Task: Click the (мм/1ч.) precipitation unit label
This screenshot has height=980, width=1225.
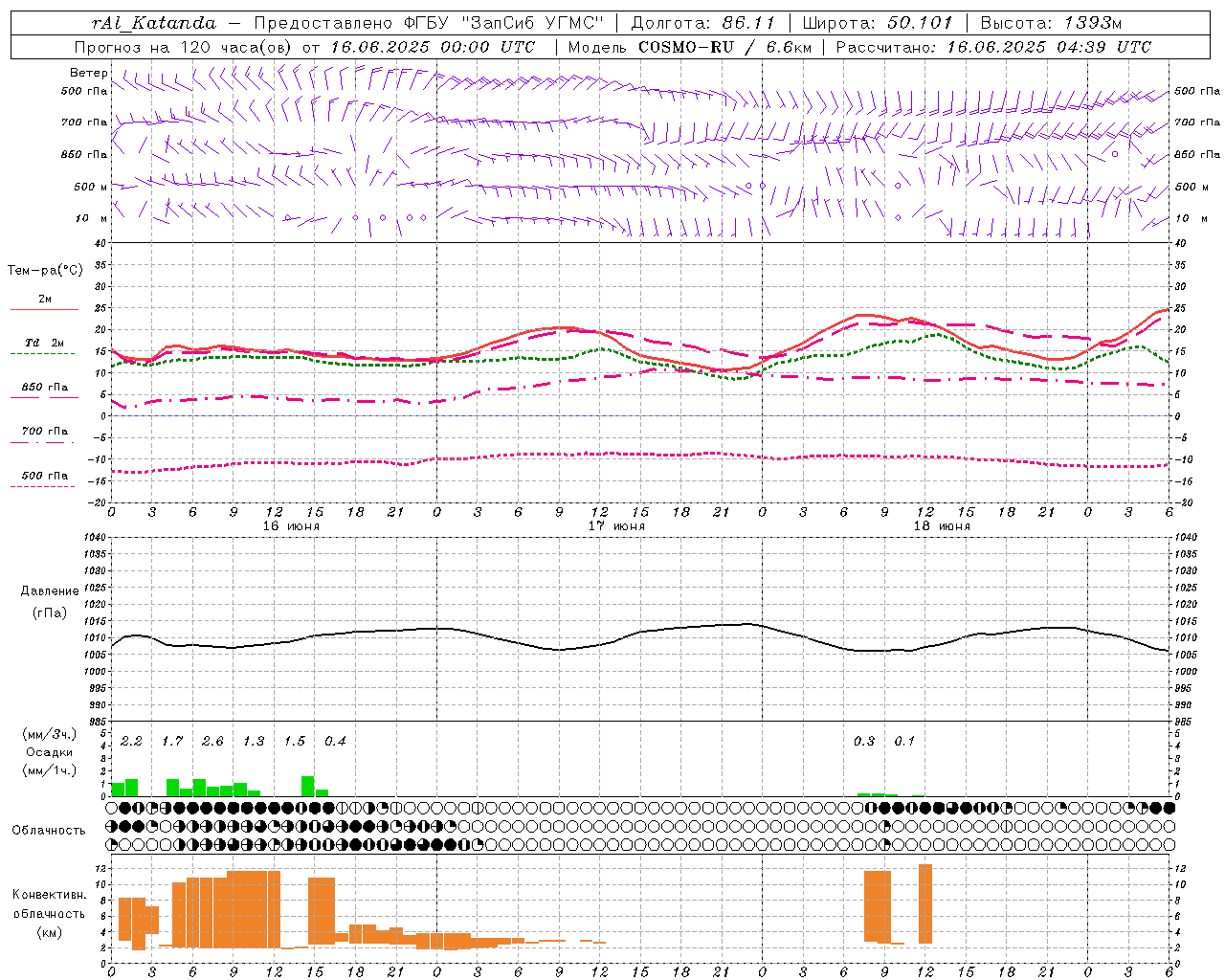Action: coord(50,769)
